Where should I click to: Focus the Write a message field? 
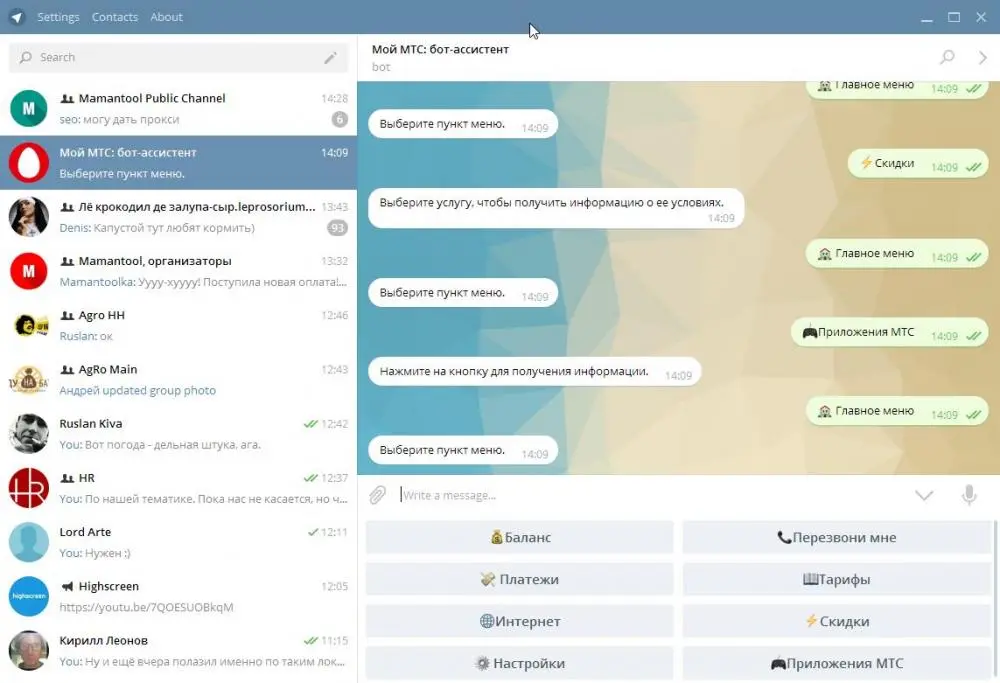pos(651,496)
